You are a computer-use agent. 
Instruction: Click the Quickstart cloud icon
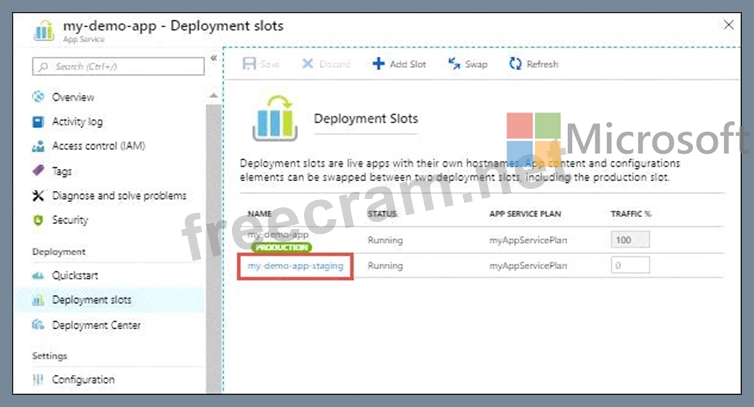[x=38, y=276]
